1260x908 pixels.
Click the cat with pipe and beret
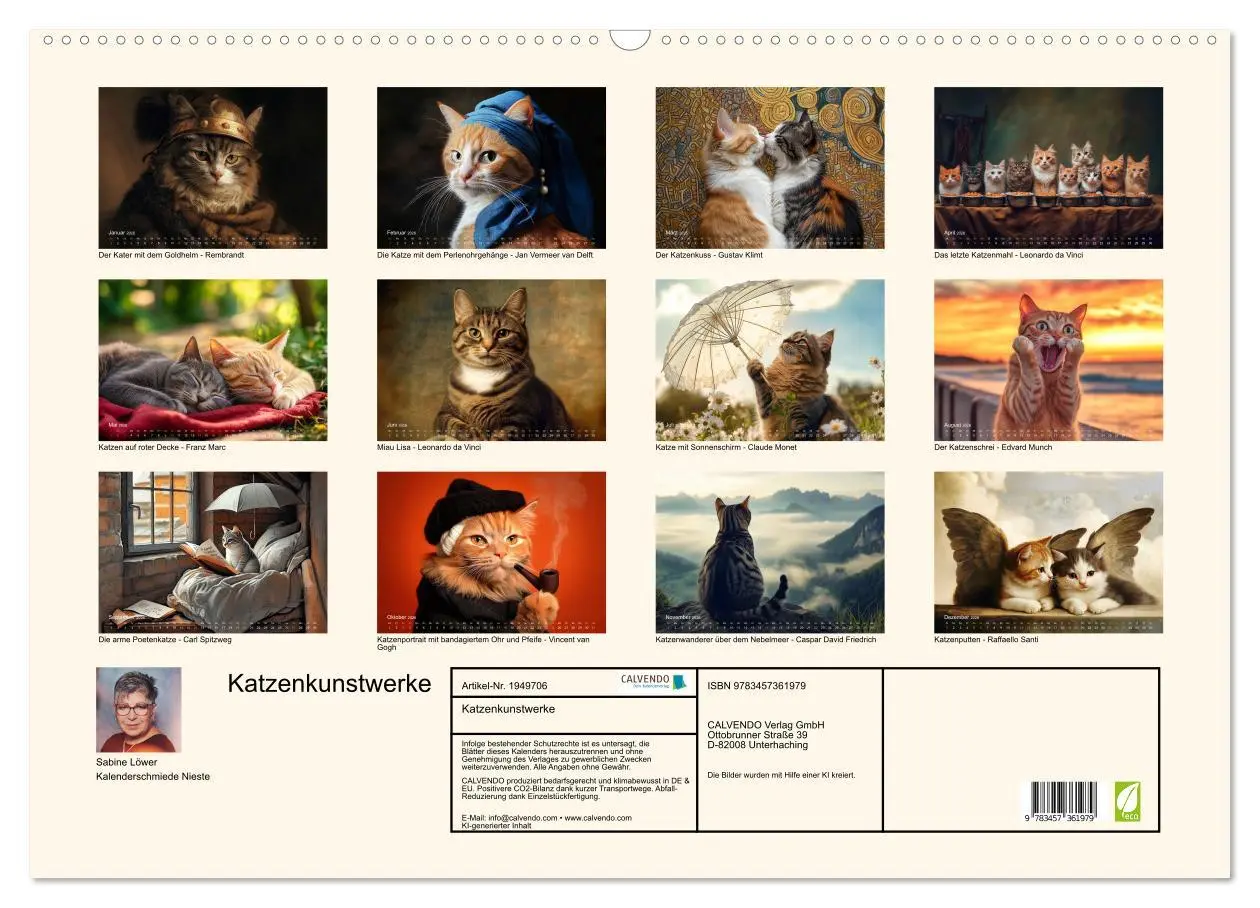pyautogui.click(x=491, y=552)
